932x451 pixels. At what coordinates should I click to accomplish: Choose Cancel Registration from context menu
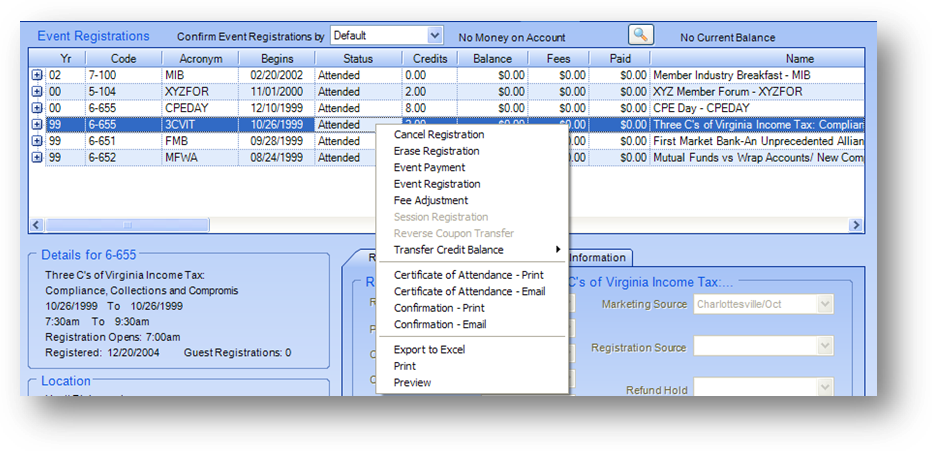[439, 134]
